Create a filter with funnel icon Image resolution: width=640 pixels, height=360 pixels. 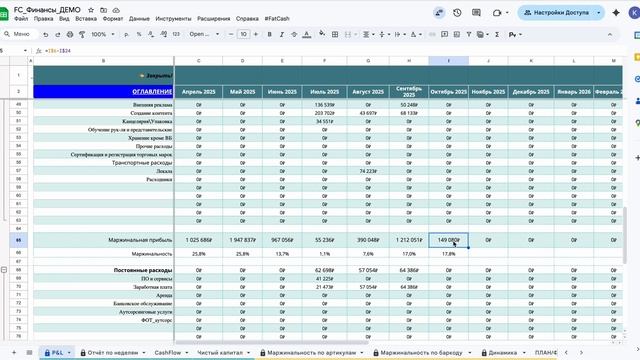(x=469, y=35)
